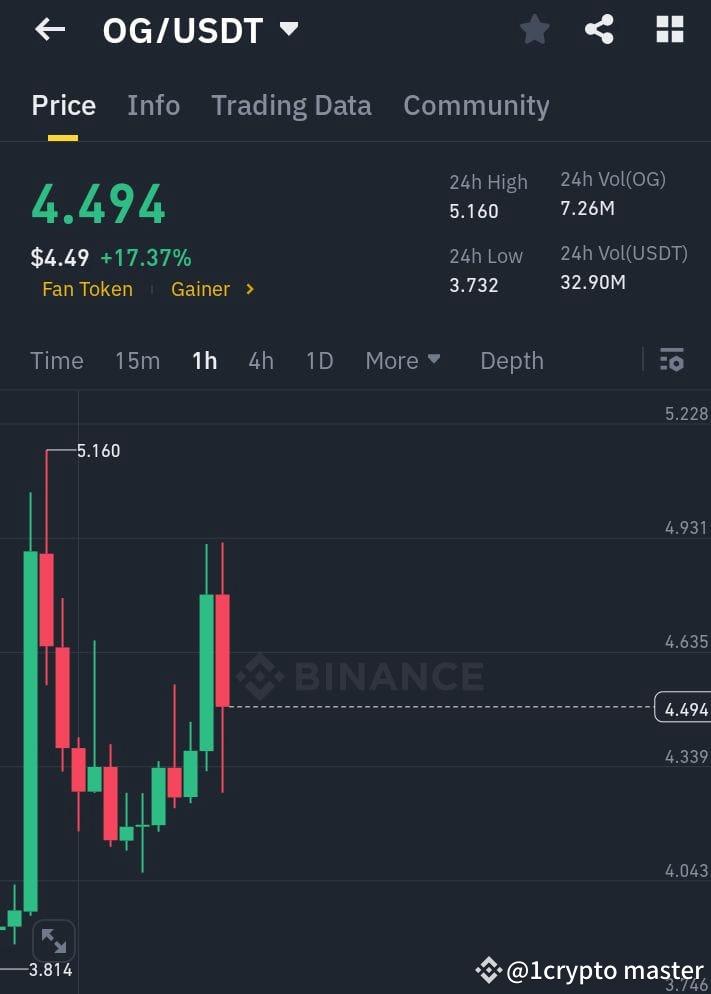Viewport: 711px width, 994px height.
Task: Show the Depth chart view
Action: click(512, 361)
